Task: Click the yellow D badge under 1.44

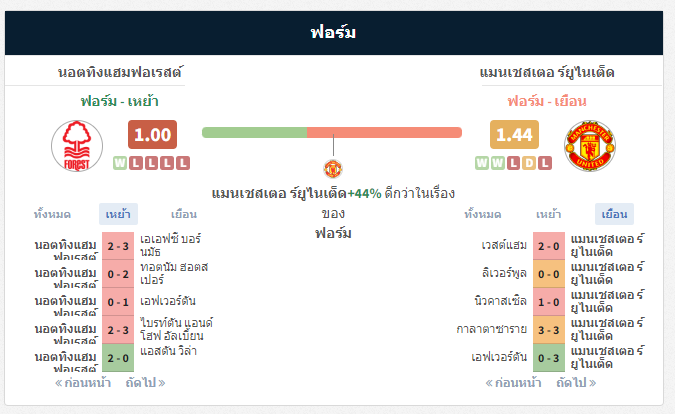Action: click(x=529, y=163)
